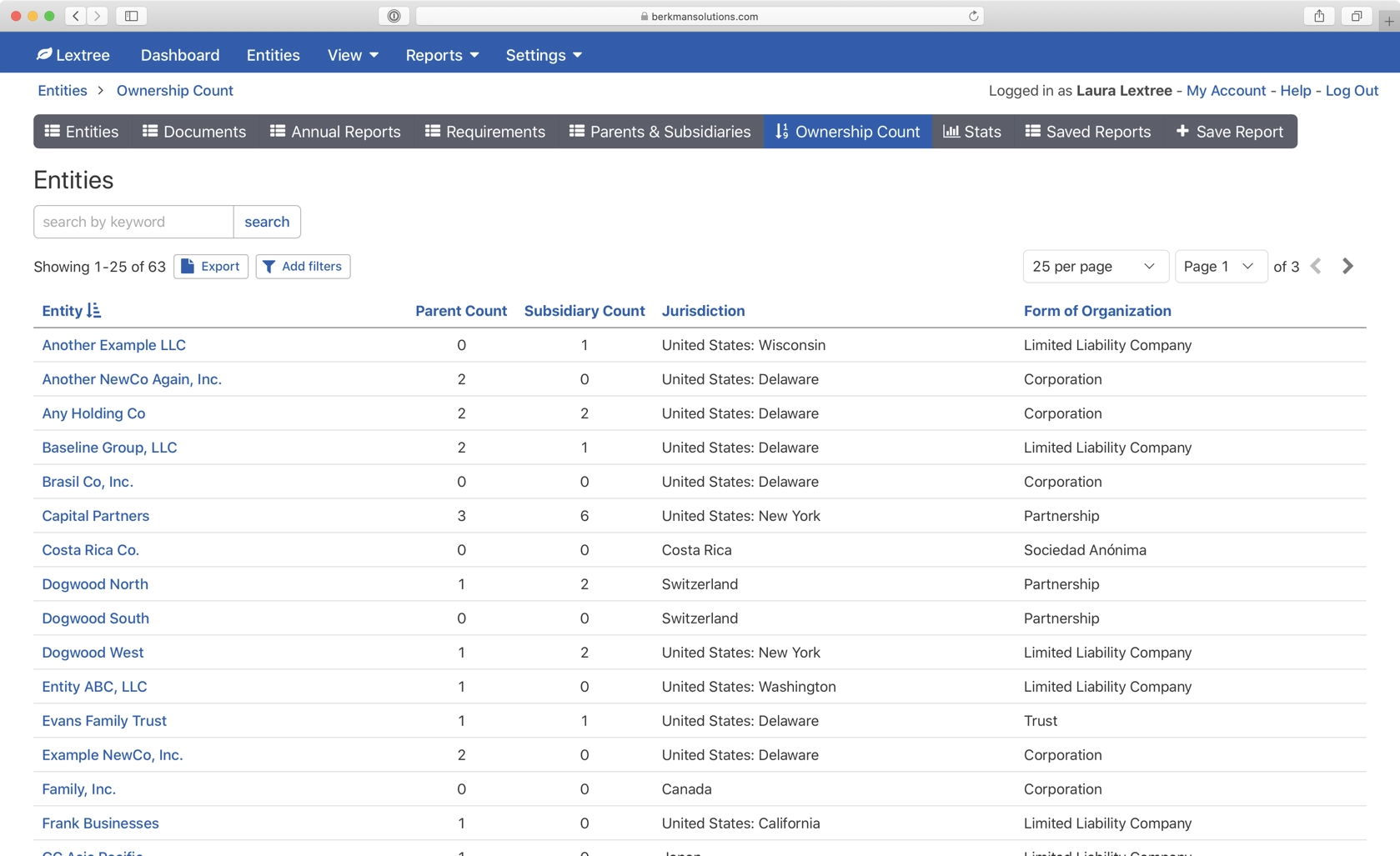The image size is (1400, 856).
Task: Click the browser reload icon
Action: (x=973, y=16)
